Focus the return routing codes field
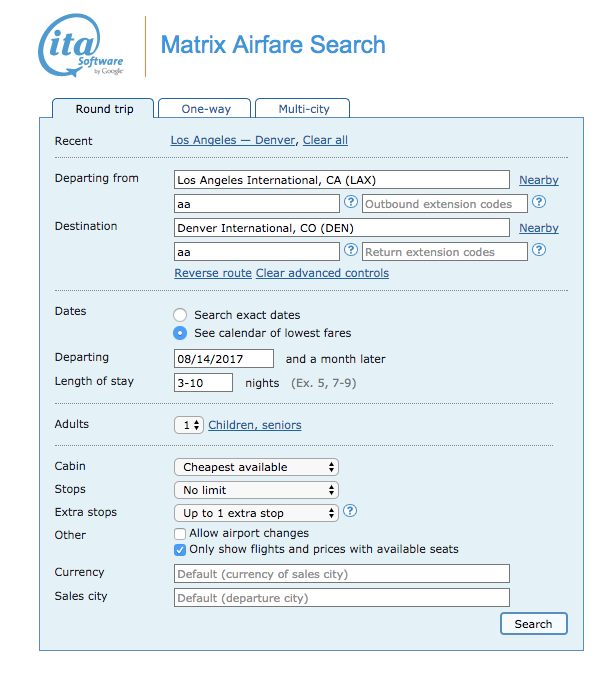 point(257,252)
